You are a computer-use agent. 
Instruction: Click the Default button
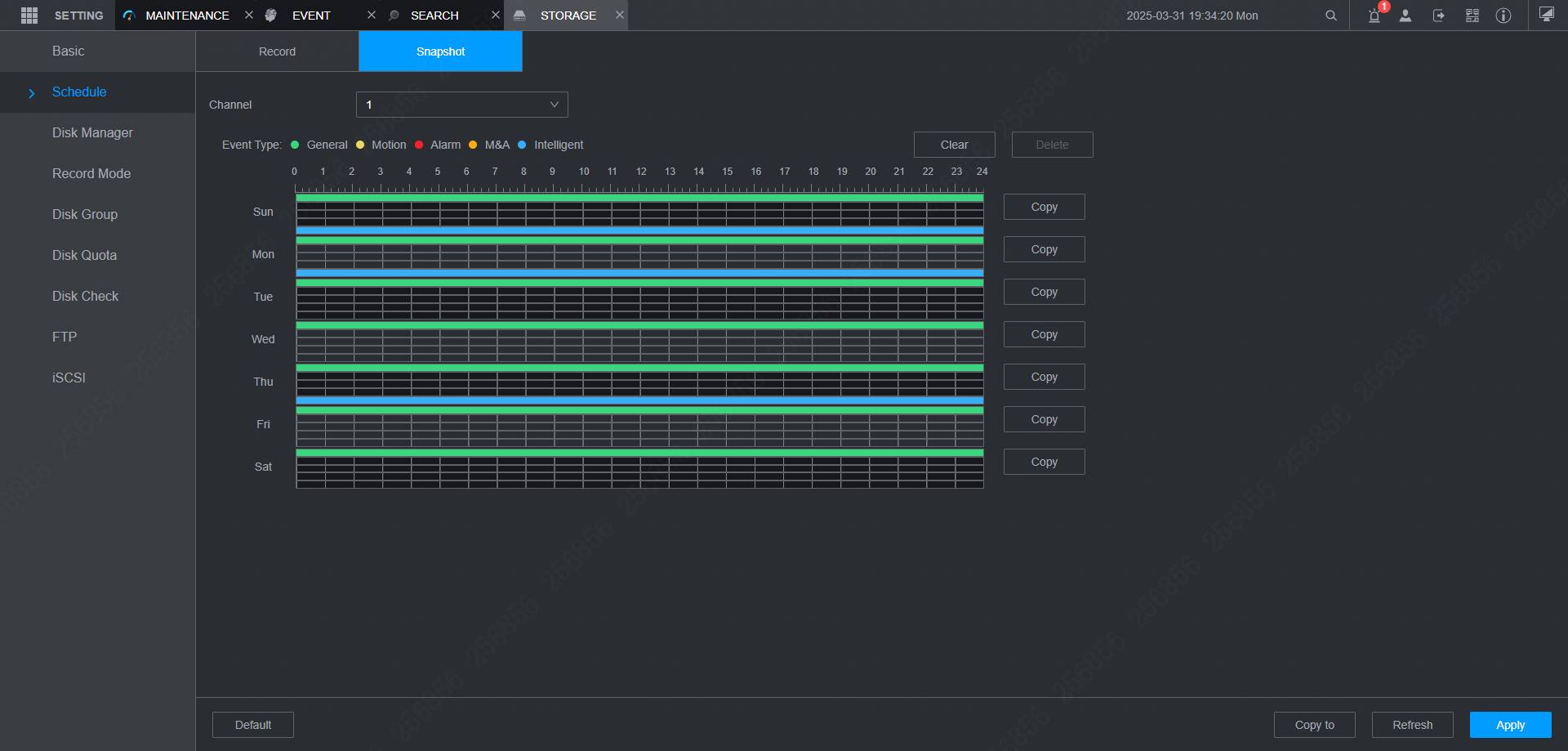point(253,725)
